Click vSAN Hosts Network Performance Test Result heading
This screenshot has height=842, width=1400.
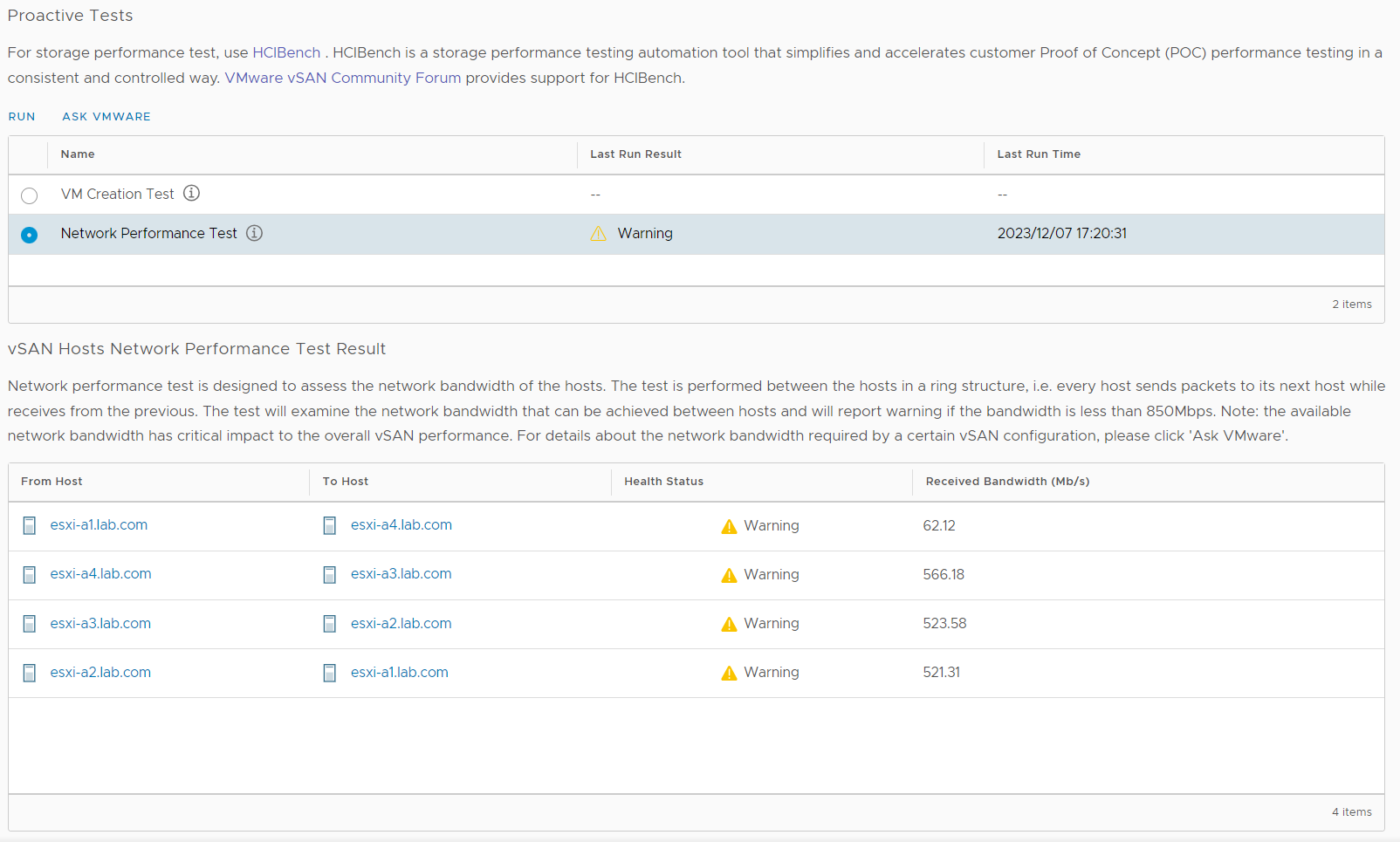196,349
